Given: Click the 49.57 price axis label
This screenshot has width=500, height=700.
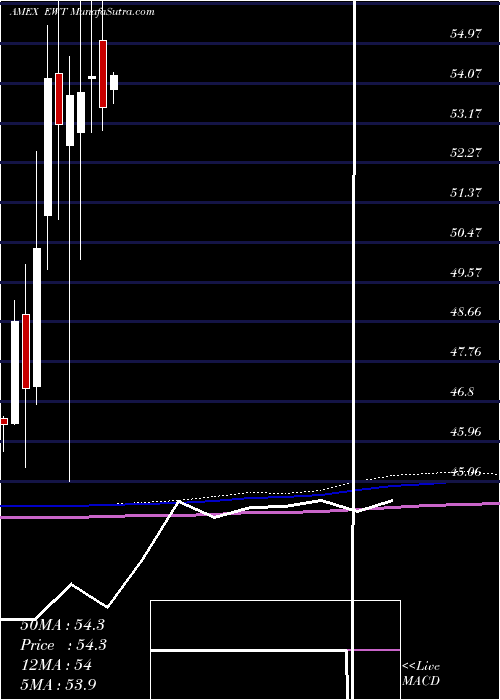Looking at the screenshot, I should click(466, 272).
